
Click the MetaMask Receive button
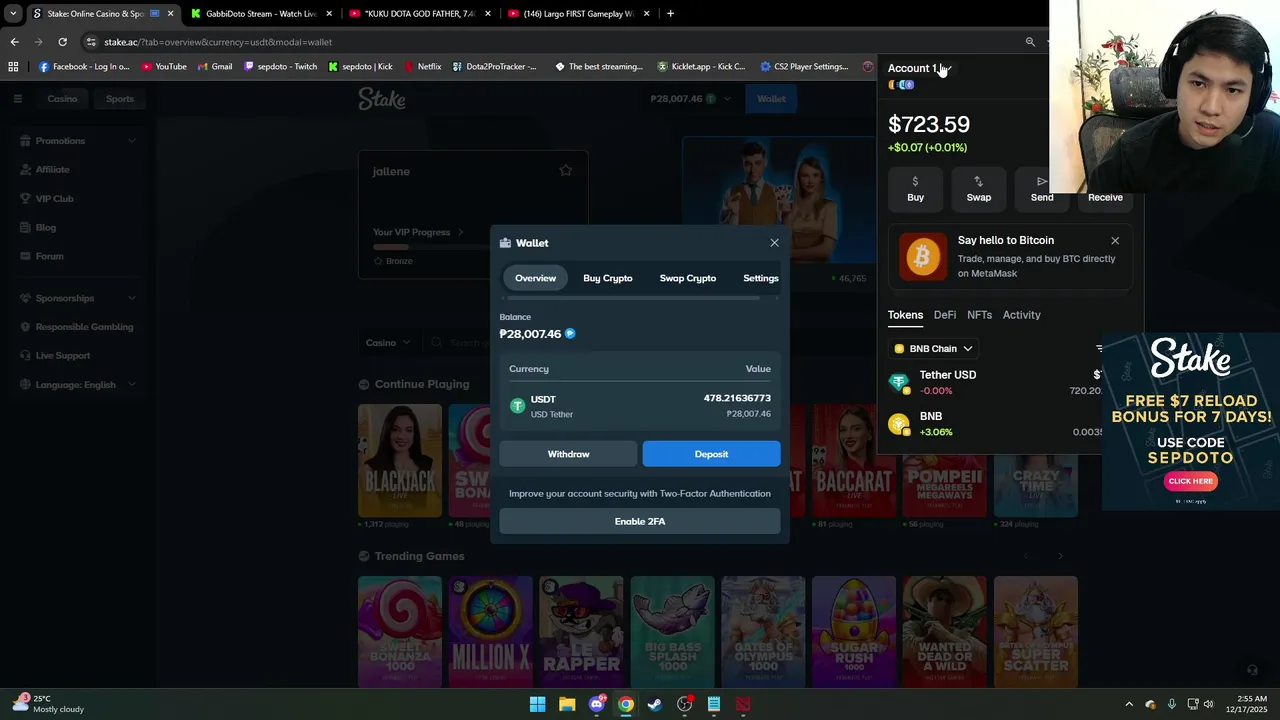[1105, 188]
